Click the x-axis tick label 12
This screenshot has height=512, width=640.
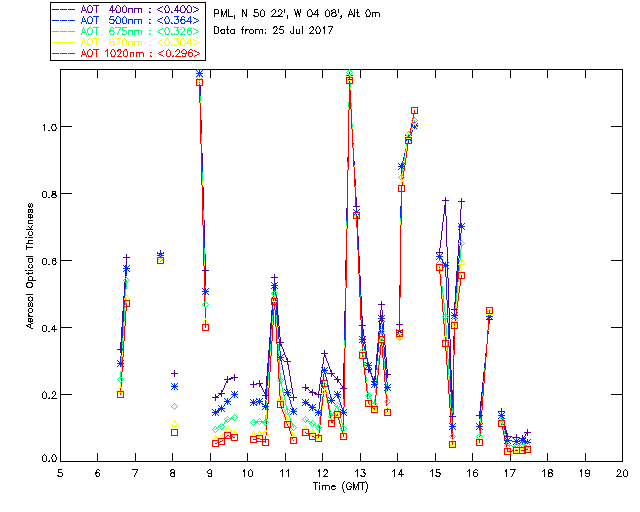[x=322, y=473]
